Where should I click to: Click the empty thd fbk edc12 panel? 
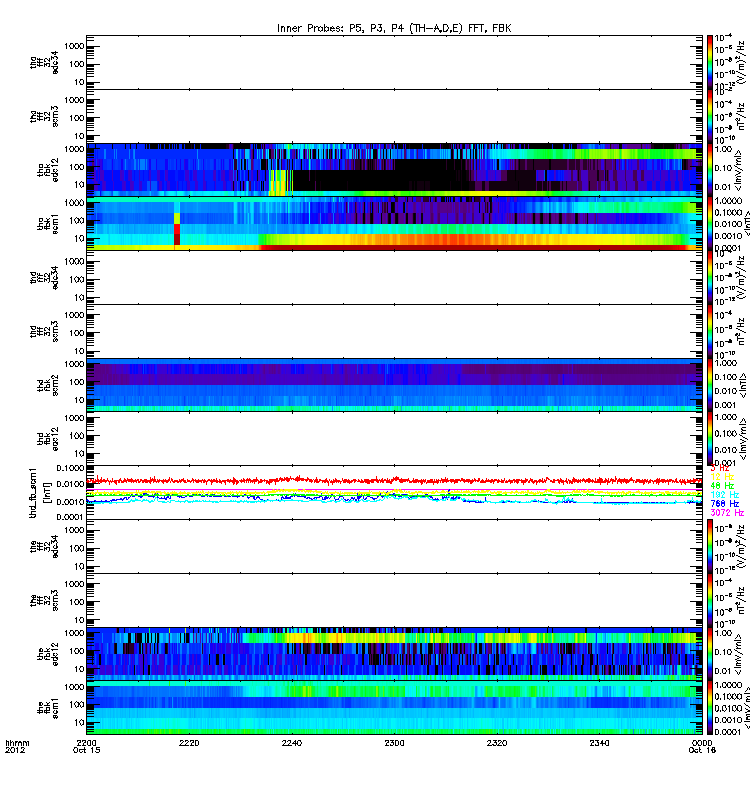point(394,438)
